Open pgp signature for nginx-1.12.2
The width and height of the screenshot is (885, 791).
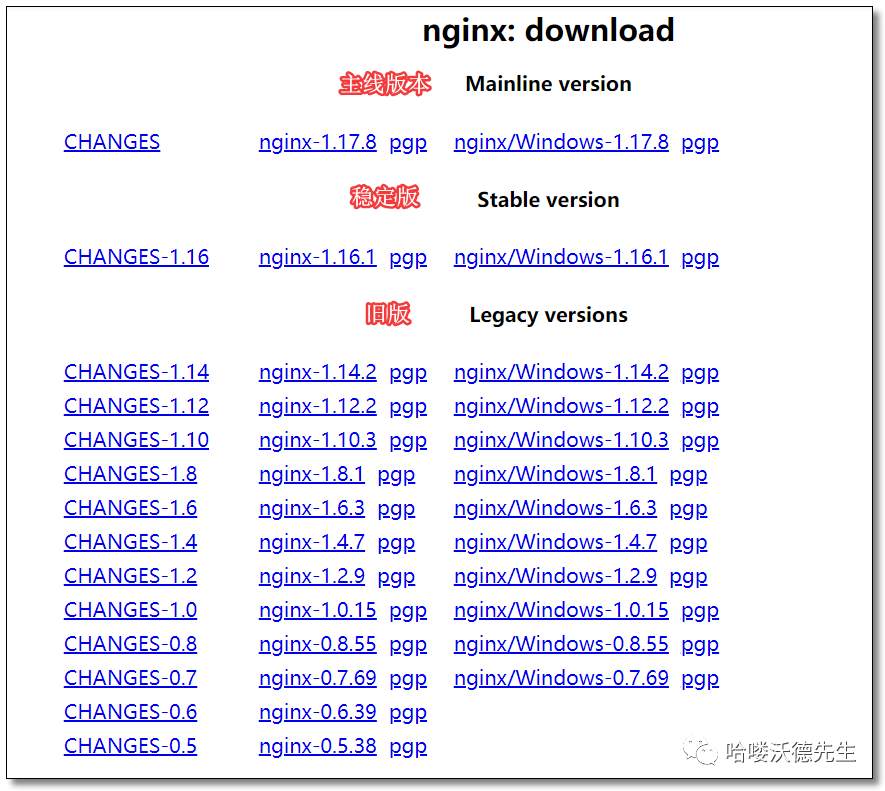[408, 408]
